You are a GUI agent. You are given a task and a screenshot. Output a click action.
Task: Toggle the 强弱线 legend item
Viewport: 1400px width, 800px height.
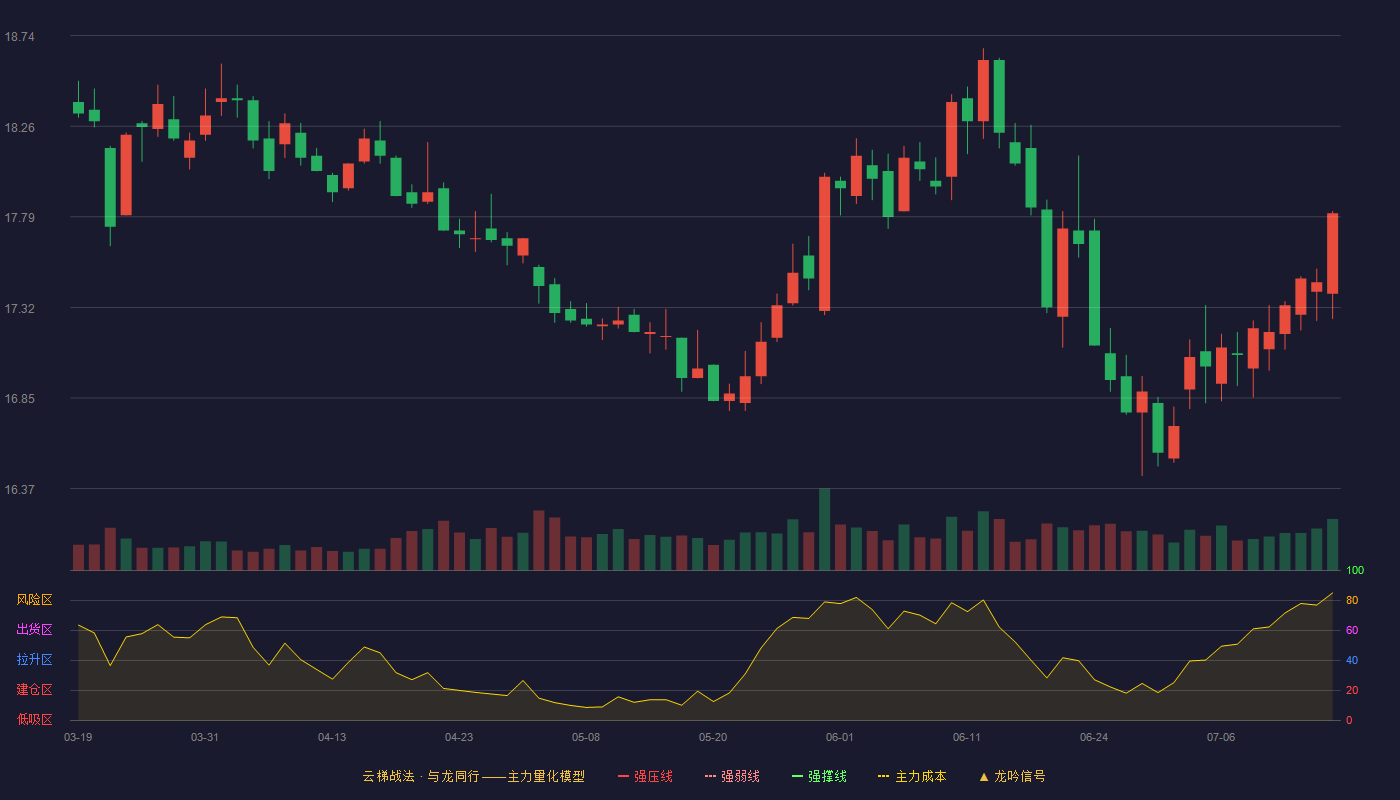732,776
